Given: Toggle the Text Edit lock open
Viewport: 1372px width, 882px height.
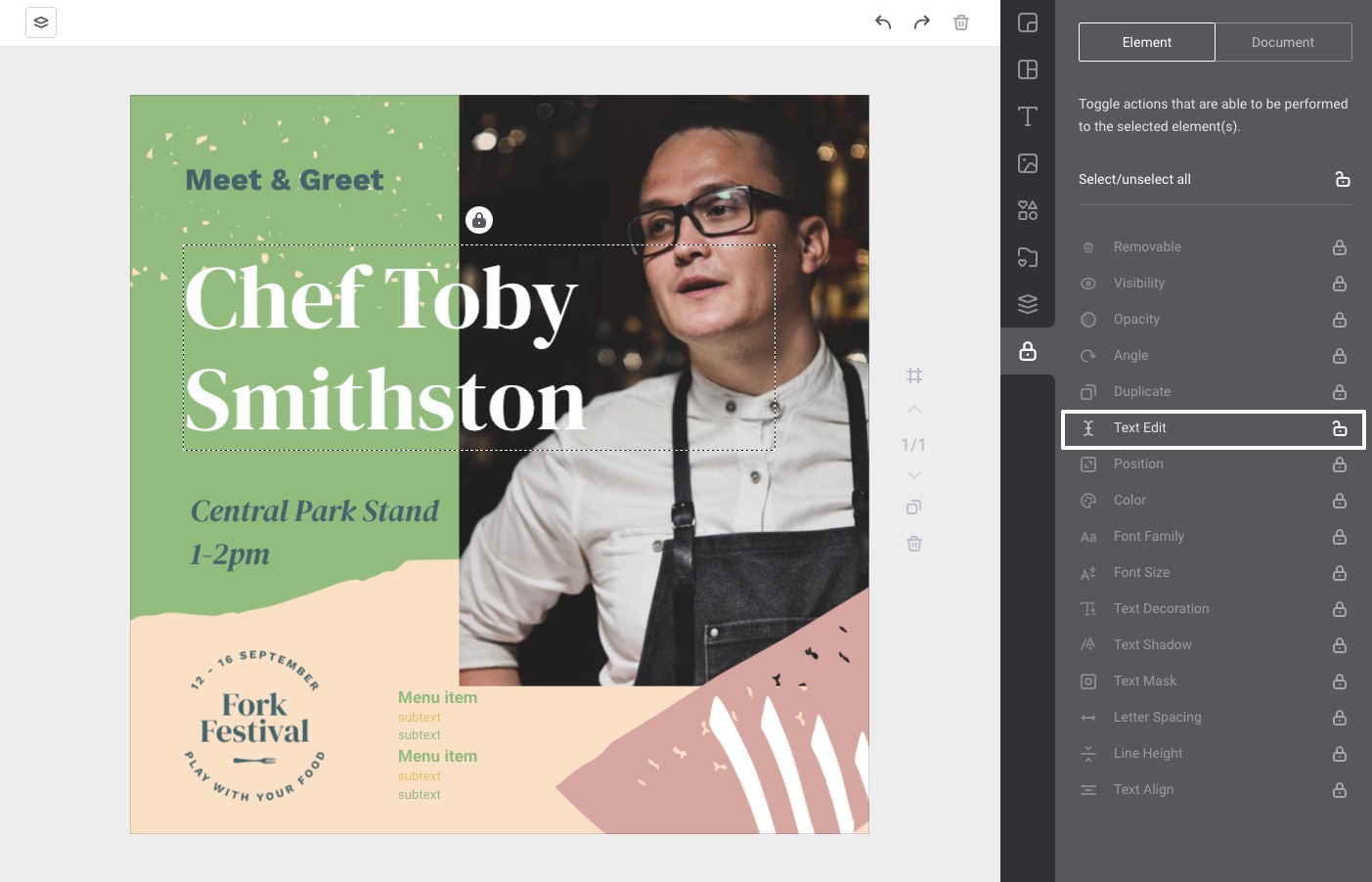Looking at the screenshot, I should tap(1340, 428).
